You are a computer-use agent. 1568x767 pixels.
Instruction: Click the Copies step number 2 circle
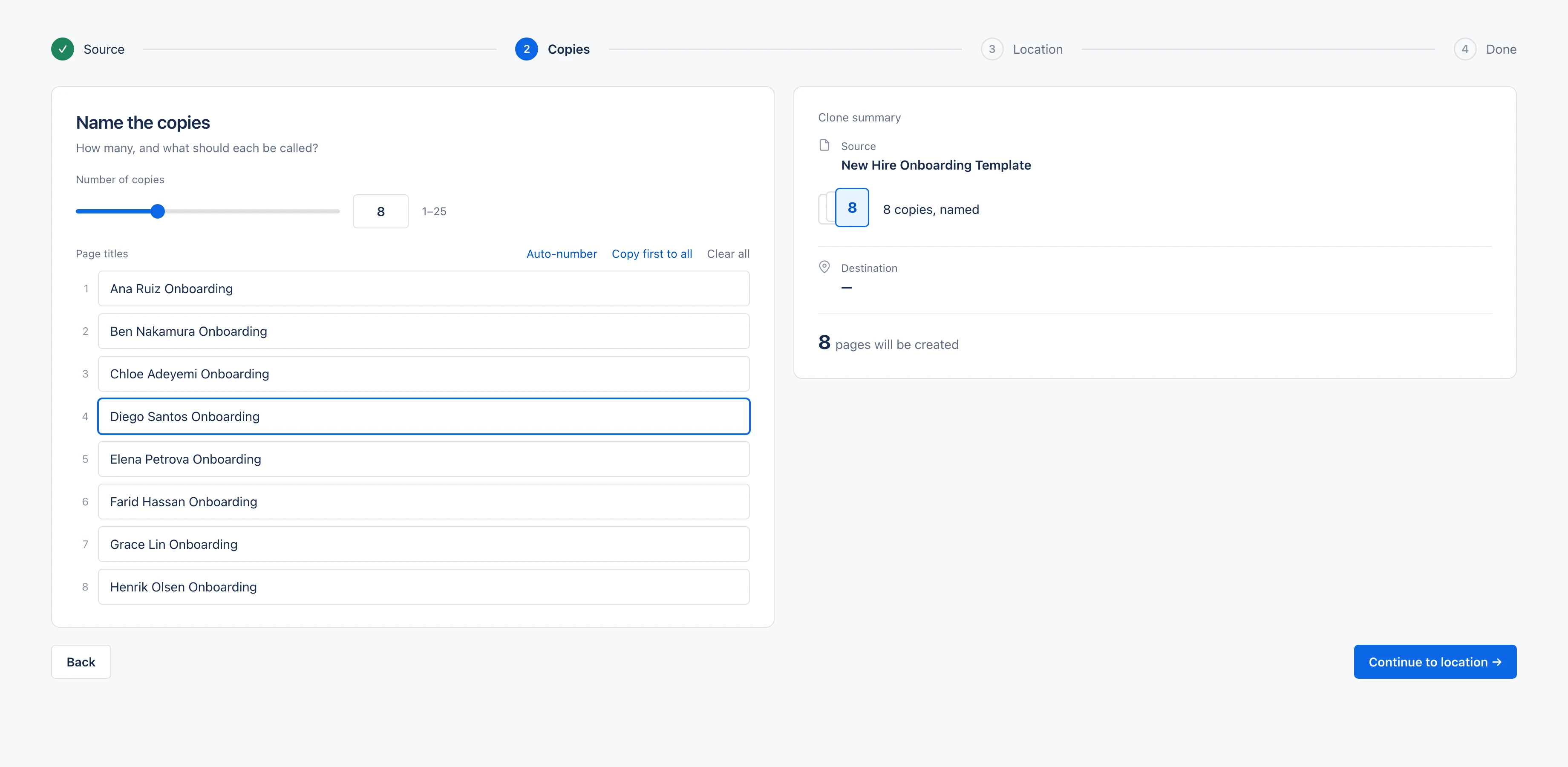pyautogui.click(x=527, y=49)
